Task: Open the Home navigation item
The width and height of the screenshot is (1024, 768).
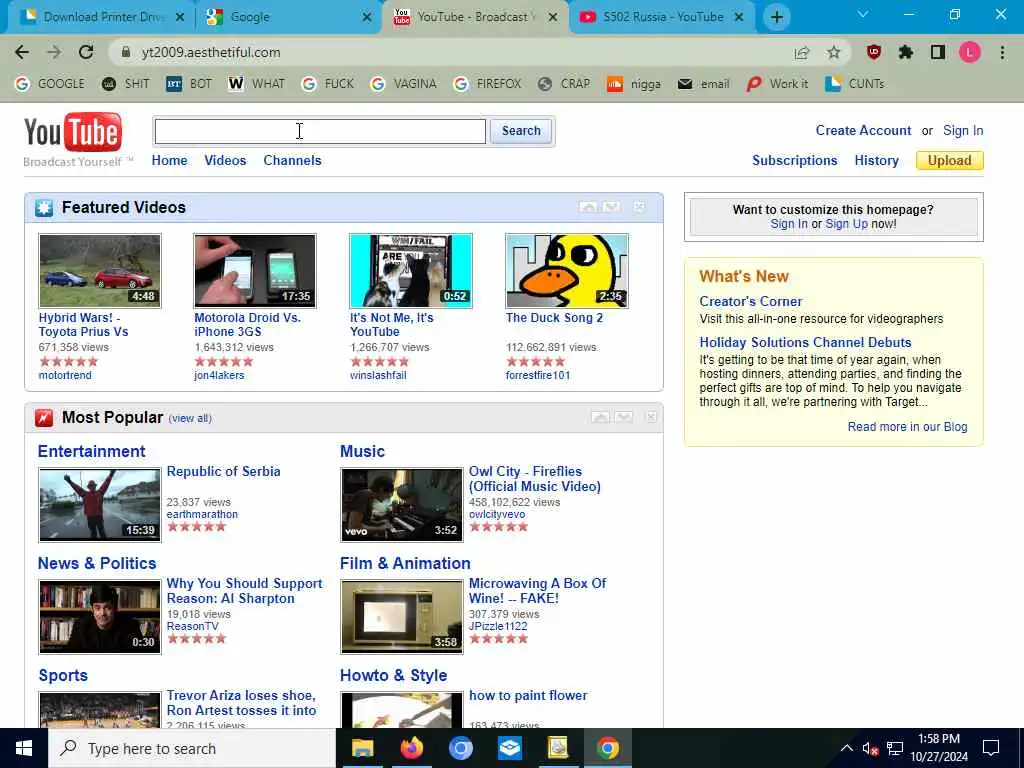Action: pyautogui.click(x=169, y=161)
